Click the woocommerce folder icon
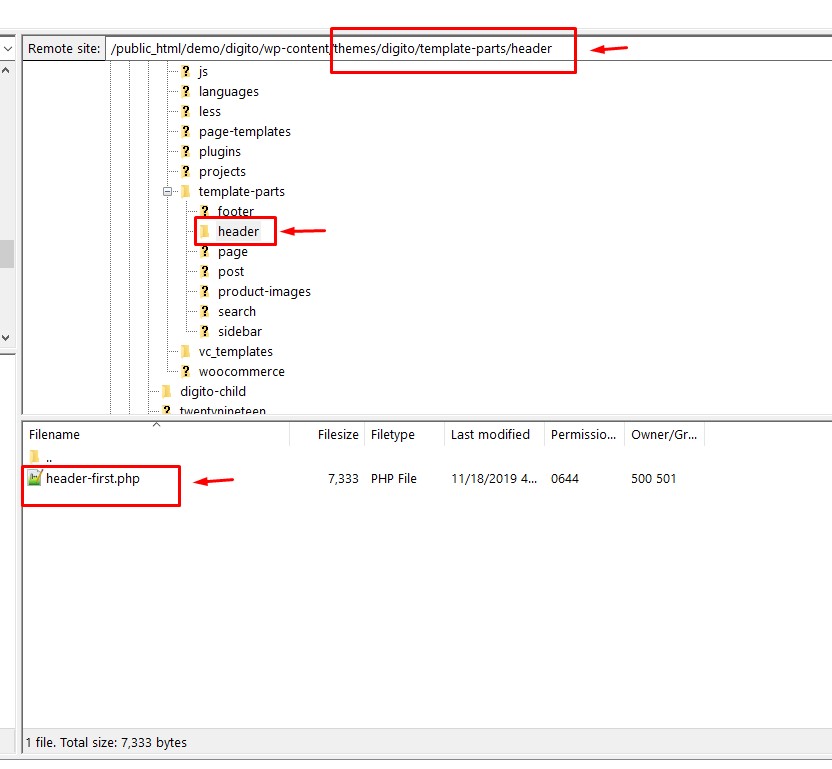This screenshot has width=832, height=769. [186, 371]
